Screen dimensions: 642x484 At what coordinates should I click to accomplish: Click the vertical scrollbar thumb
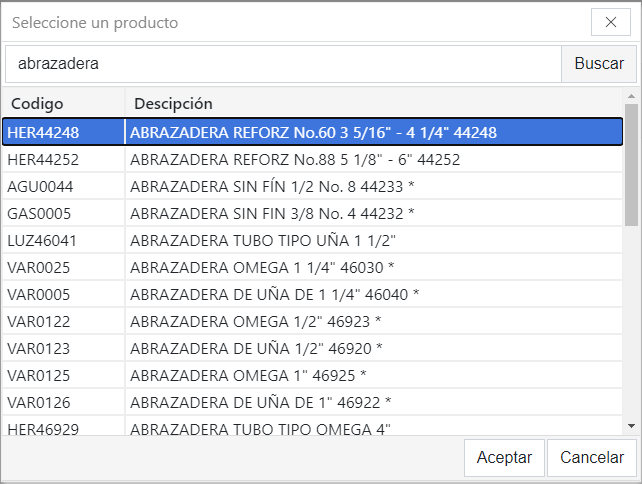(x=630, y=165)
